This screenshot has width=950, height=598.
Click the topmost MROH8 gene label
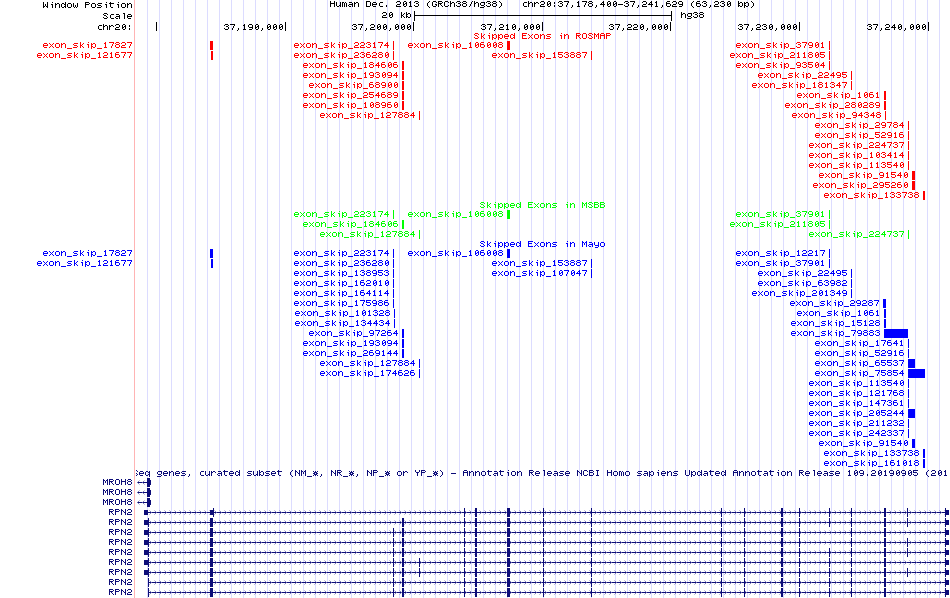pyautogui.click(x=117, y=482)
